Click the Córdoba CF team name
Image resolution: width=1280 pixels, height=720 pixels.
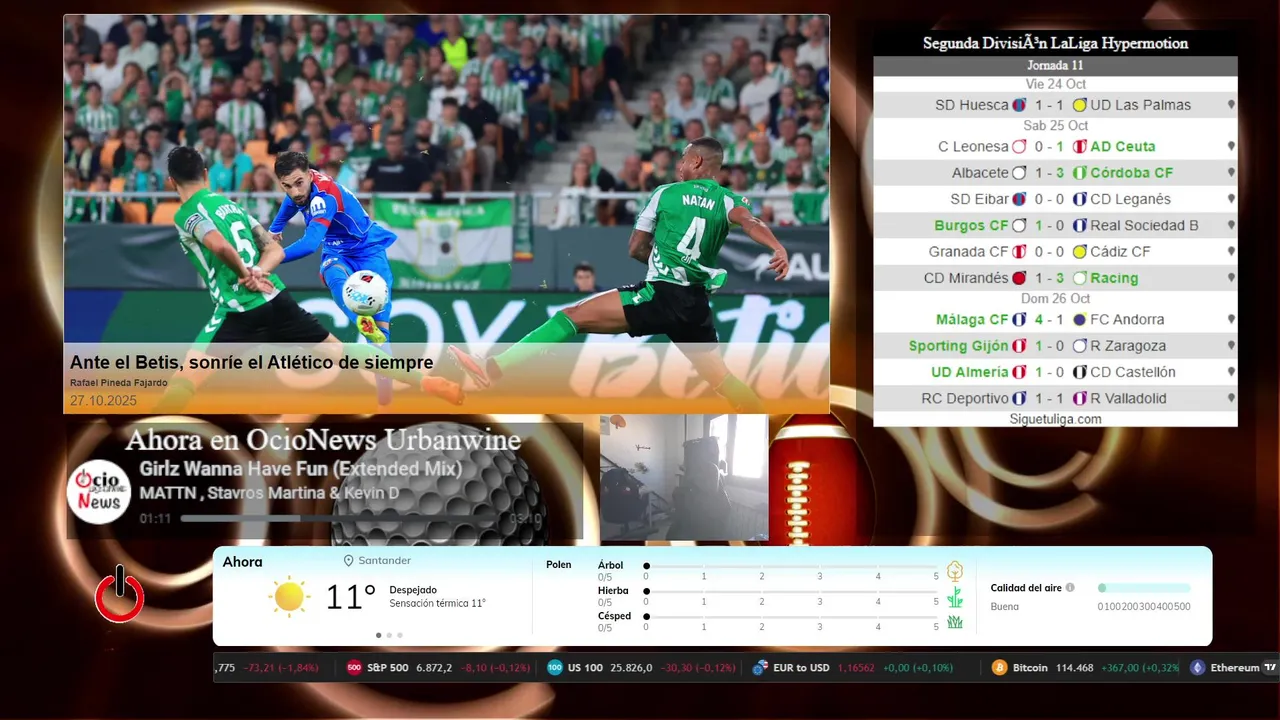click(x=1132, y=173)
